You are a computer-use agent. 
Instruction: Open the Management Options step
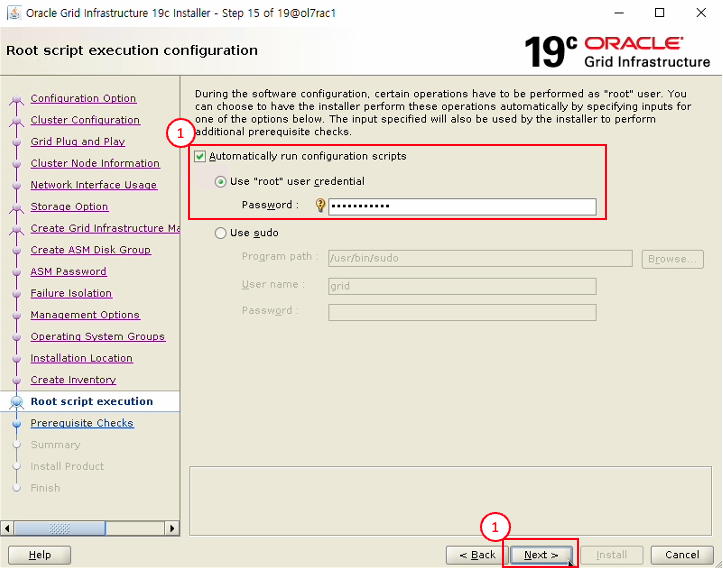point(85,315)
